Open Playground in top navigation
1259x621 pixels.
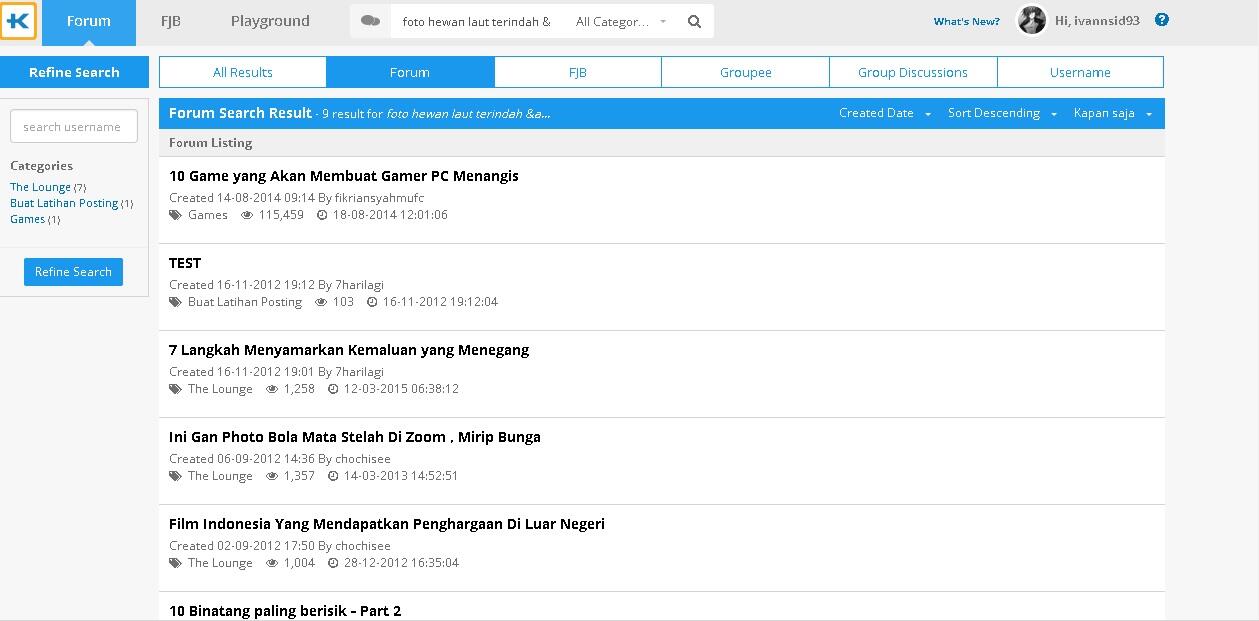(270, 21)
